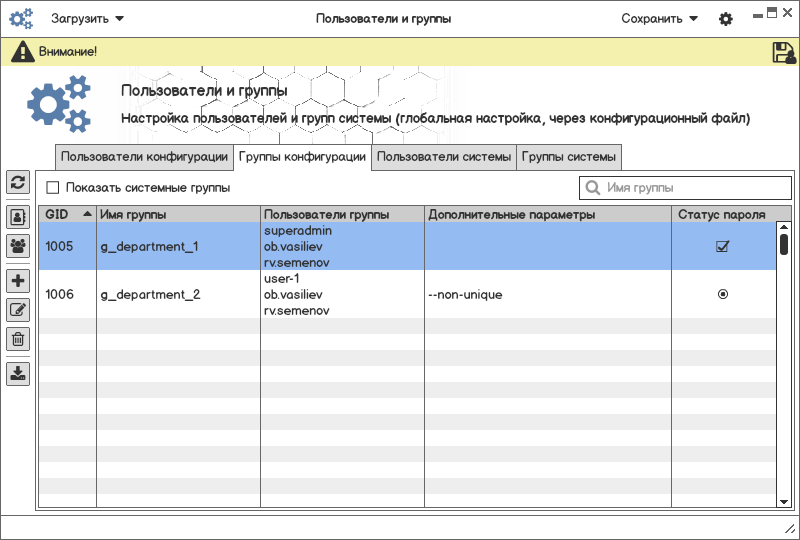Click the table scrollbar down arrow
The width and height of the screenshot is (800, 540).
pos(784,500)
